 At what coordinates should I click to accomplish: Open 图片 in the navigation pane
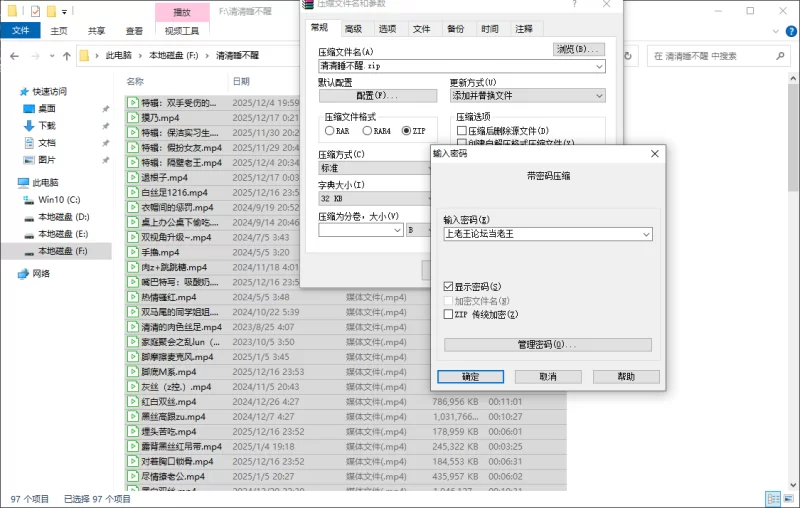(x=46, y=160)
